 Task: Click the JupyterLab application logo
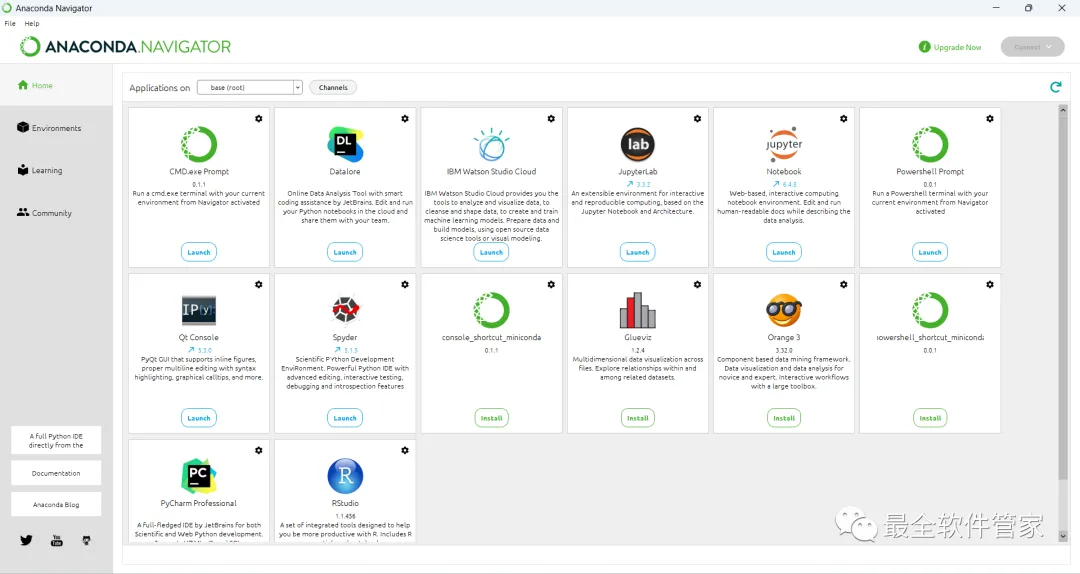click(638, 144)
